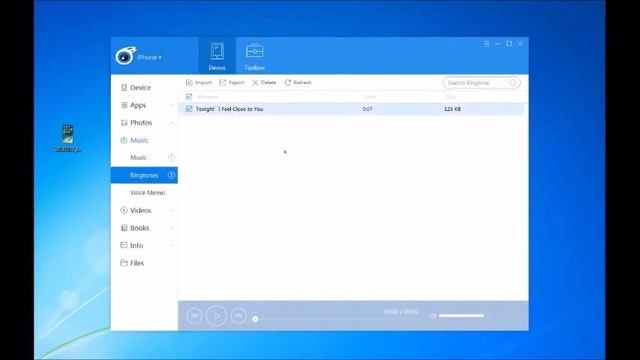The image size is (640, 360).
Task: Expand the Info section arrow
Action: point(171,246)
